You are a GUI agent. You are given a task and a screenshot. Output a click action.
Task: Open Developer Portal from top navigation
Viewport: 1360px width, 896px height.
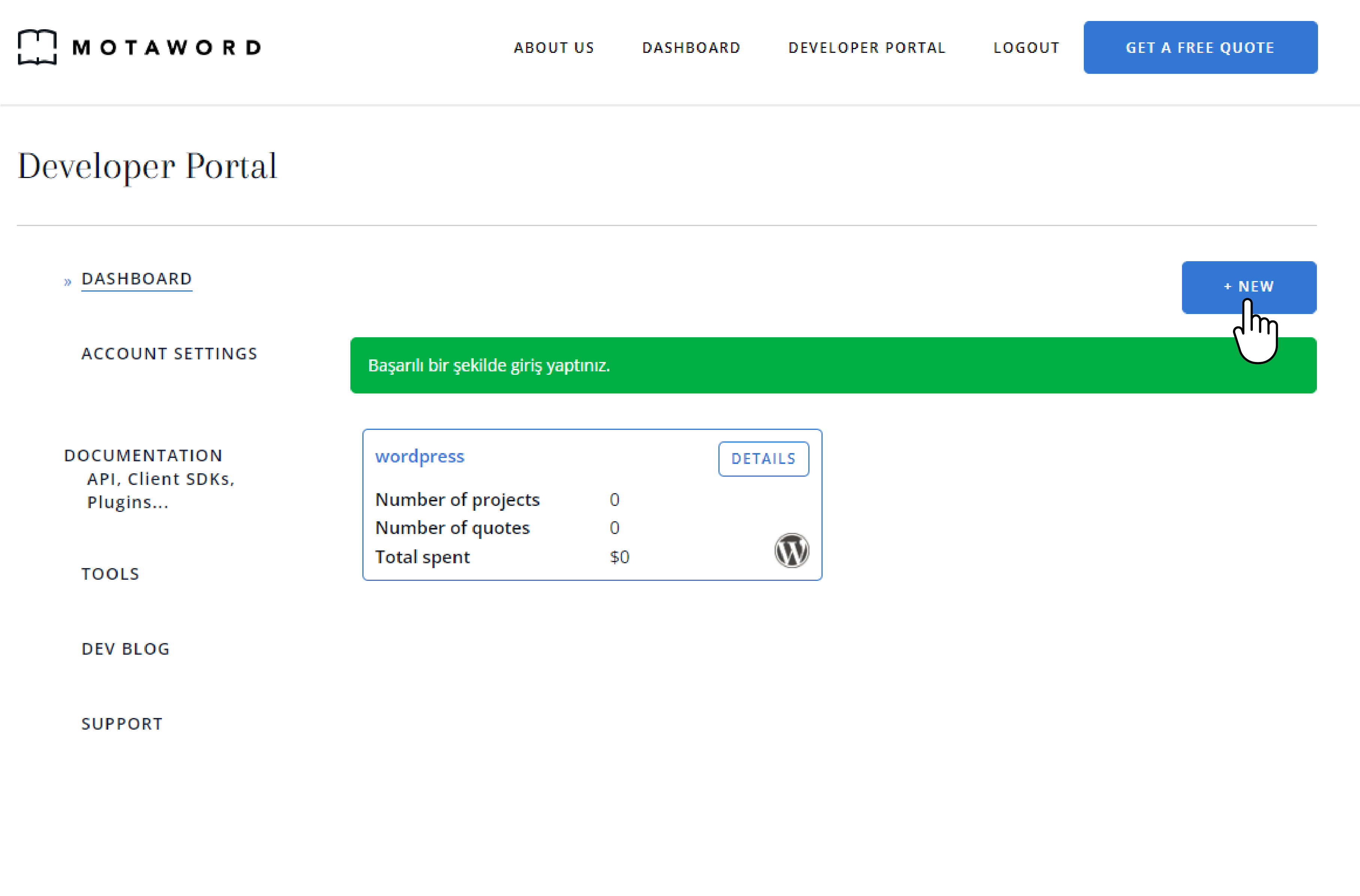867,48
